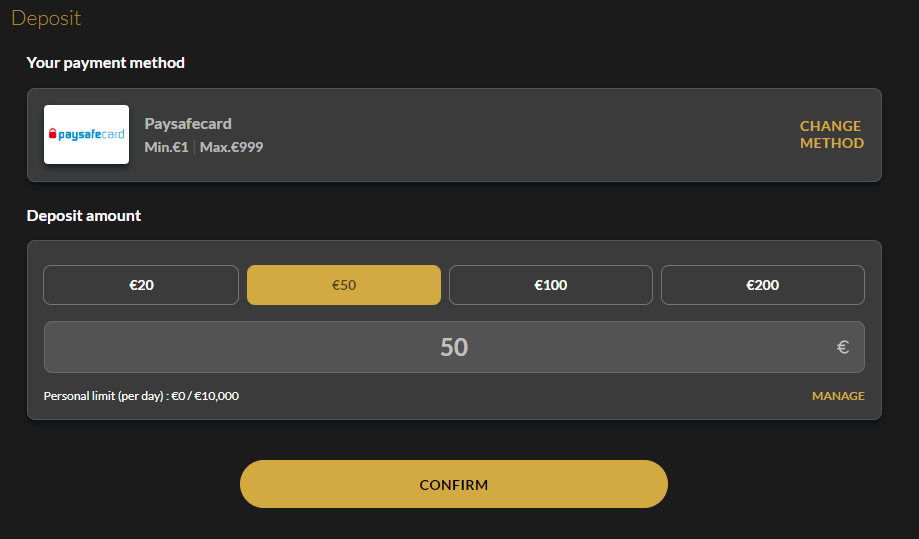
Task: Pick the €200 preset amount
Action: tap(763, 285)
